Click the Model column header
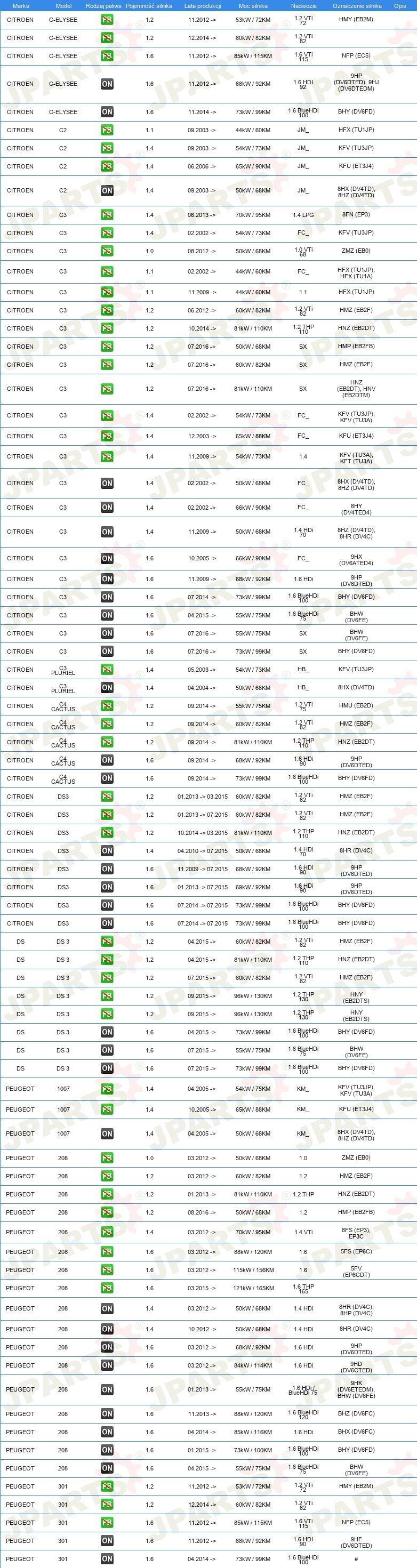This screenshot has height=1568, width=417. click(x=63, y=5)
